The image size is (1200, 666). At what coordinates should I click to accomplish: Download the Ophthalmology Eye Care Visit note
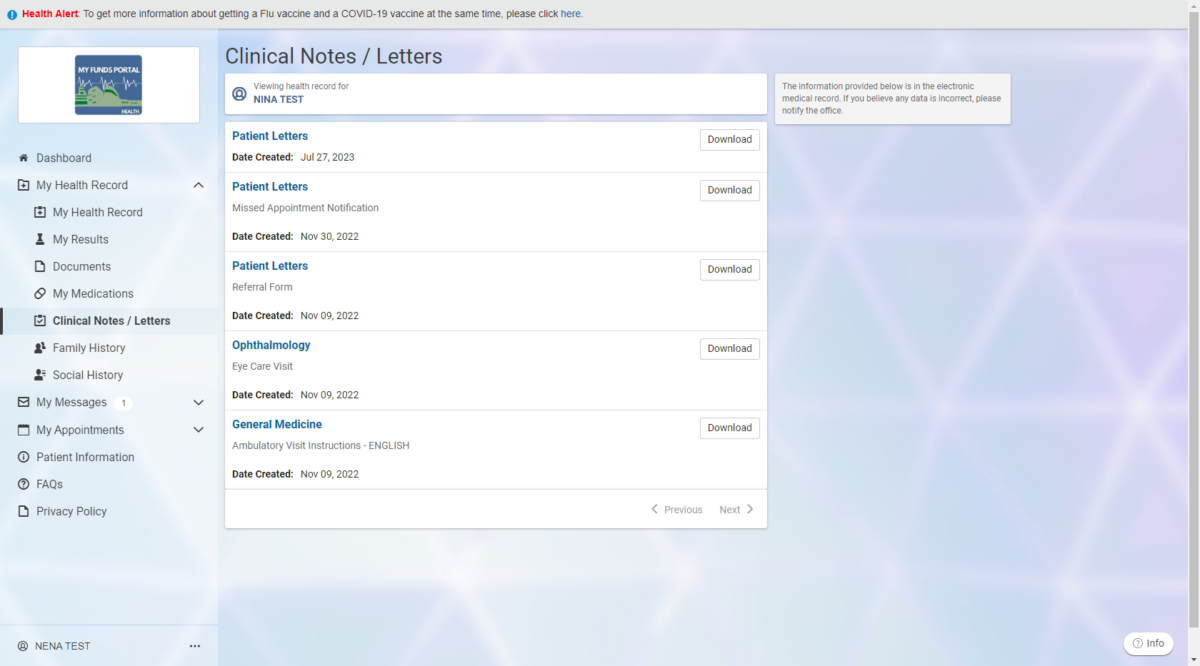[x=729, y=348]
